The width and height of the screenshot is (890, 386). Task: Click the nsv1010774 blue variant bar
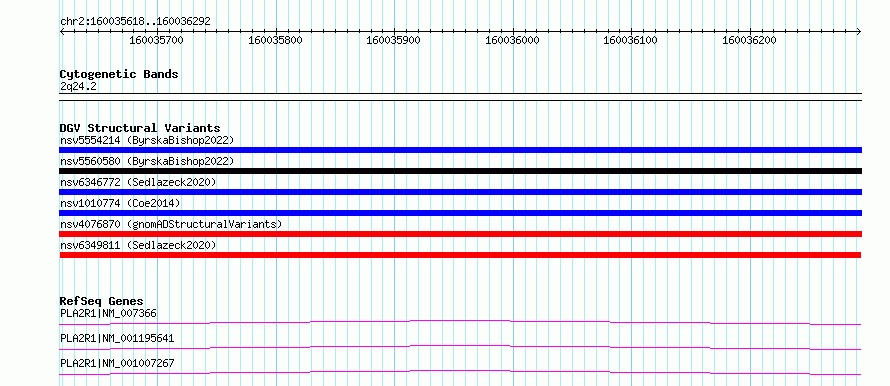click(x=460, y=213)
